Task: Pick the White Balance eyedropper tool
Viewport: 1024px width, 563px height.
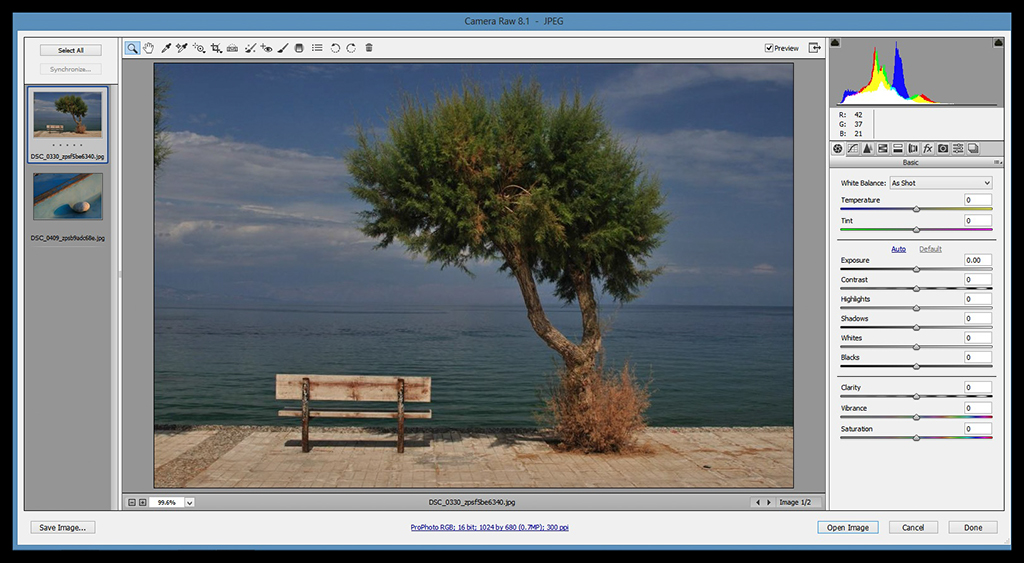Action: 166,48
